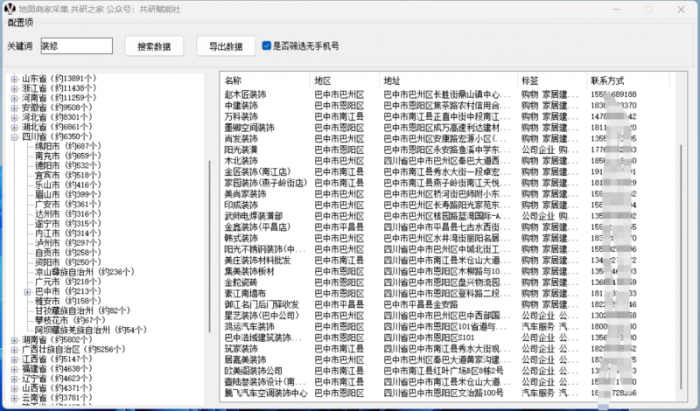Expand the 广西壮族自治区 node
This screenshot has height=411, width=700.
click(14, 349)
